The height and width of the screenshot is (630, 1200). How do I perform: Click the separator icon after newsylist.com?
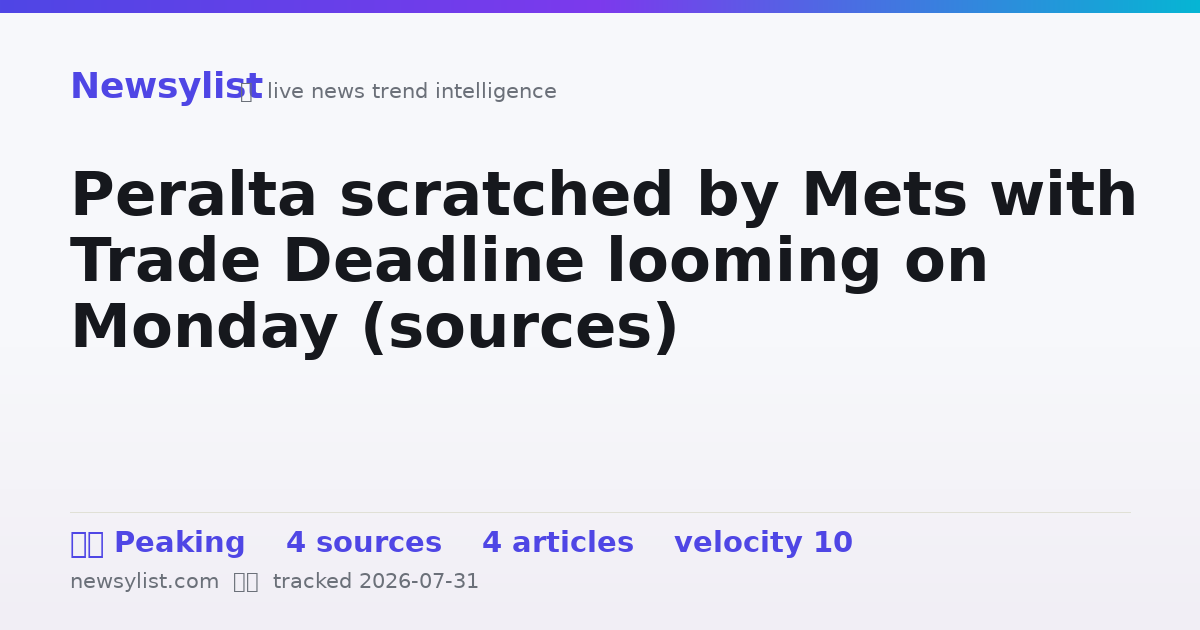tap(246, 582)
